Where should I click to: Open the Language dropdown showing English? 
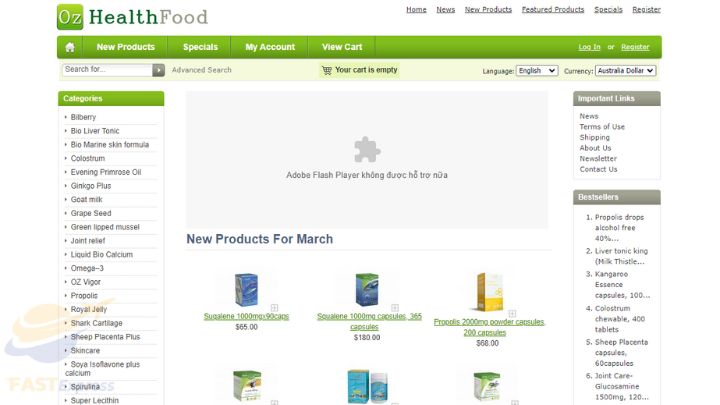(537, 71)
